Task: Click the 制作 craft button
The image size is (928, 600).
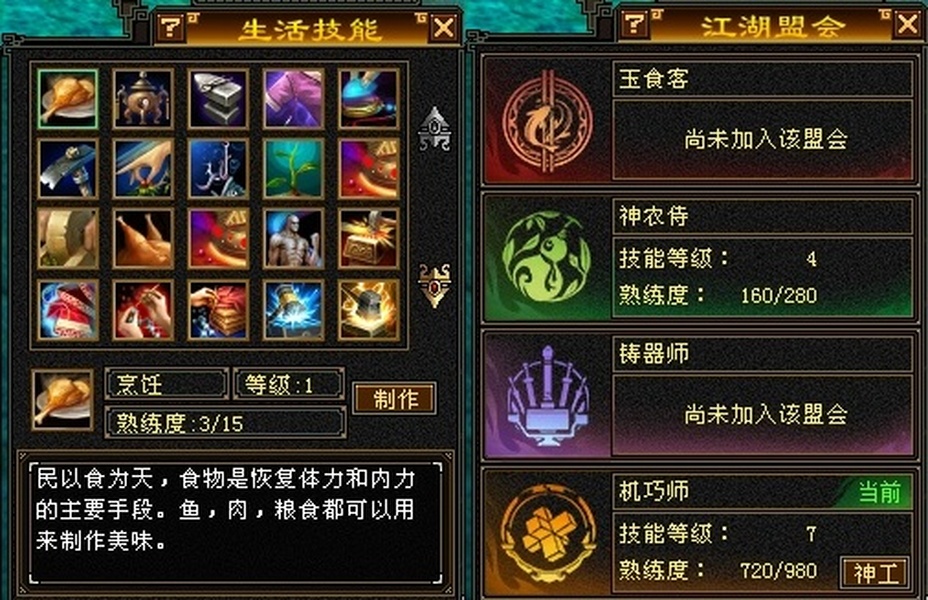Action: pos(395,398)
